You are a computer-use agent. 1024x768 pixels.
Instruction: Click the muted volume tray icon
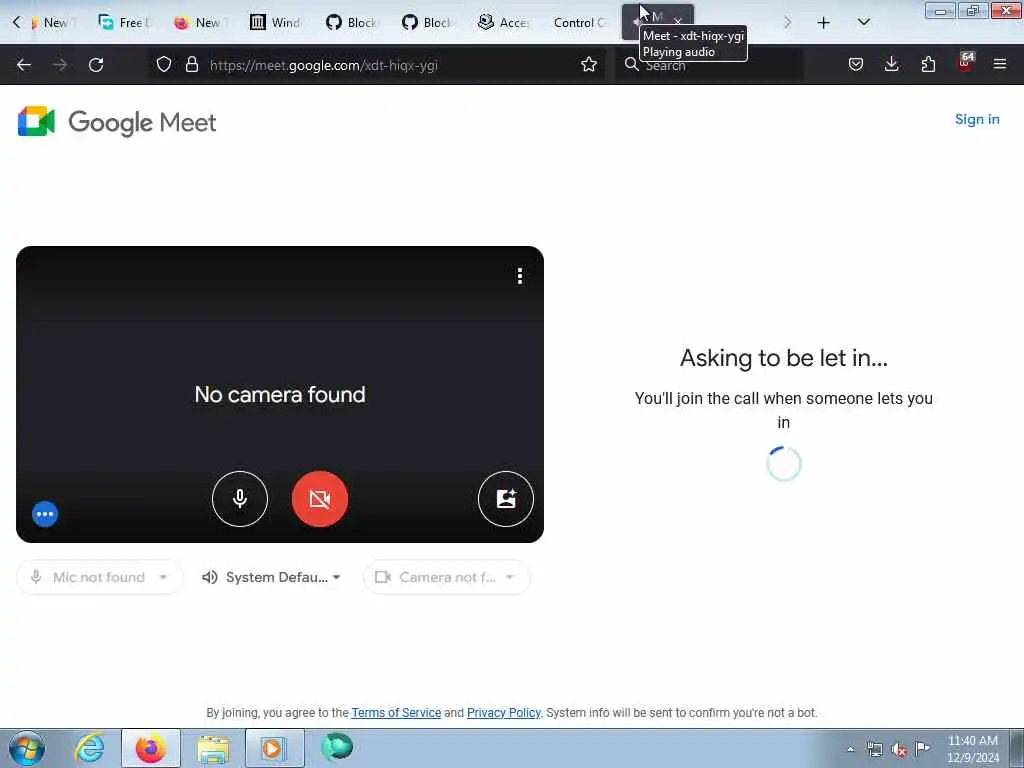[899, 750]
